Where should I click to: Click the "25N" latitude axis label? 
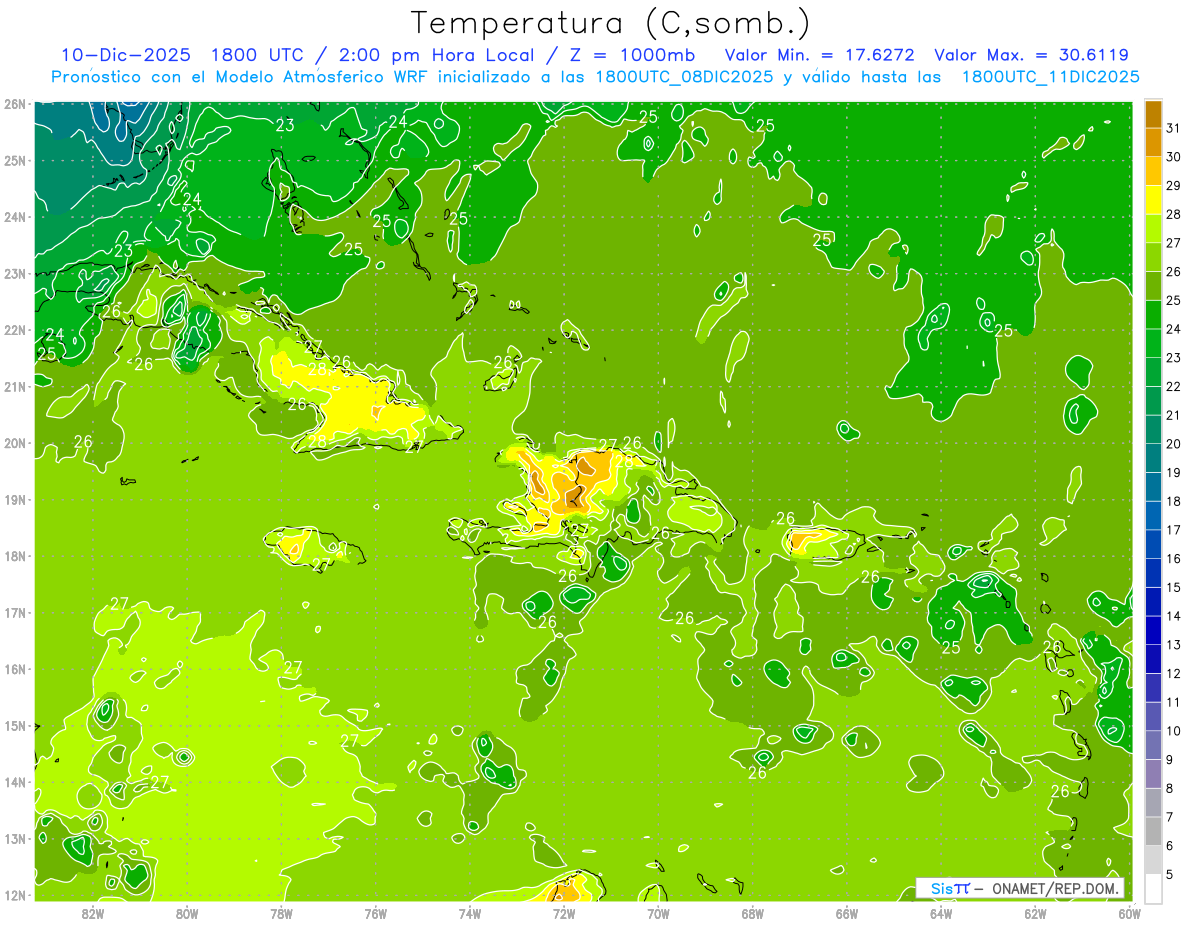click(x=15, y=160)
